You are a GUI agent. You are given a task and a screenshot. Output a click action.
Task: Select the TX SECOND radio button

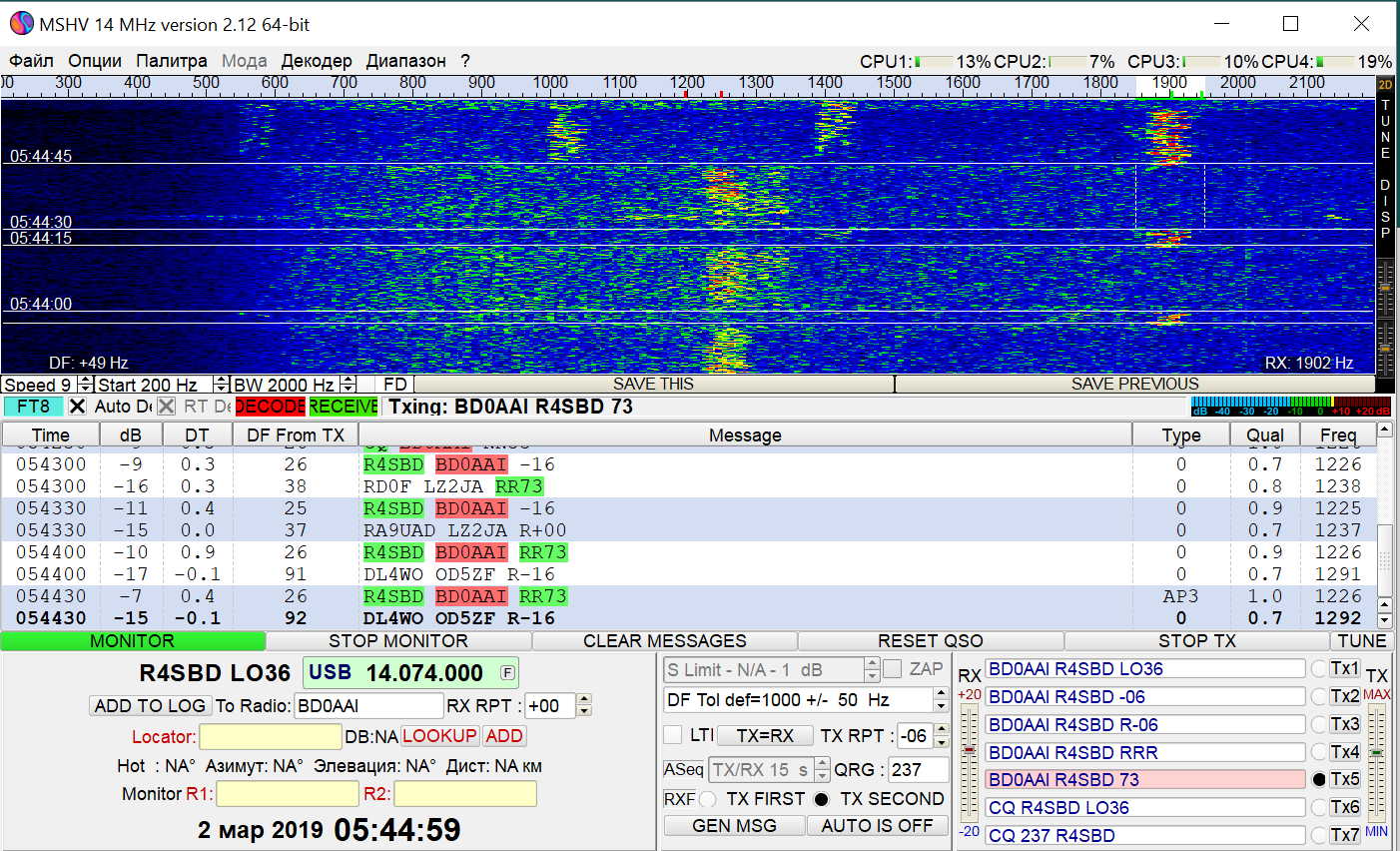[x=821, y=799]
